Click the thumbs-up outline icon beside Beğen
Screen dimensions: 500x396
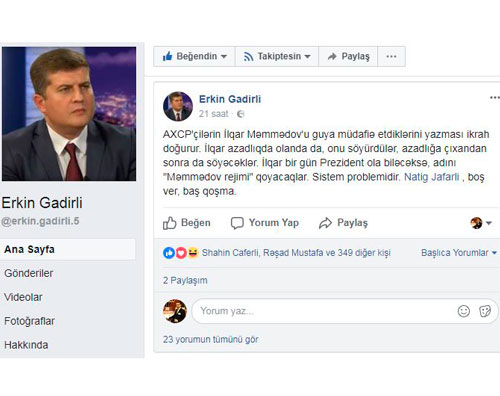coord(169,223)
